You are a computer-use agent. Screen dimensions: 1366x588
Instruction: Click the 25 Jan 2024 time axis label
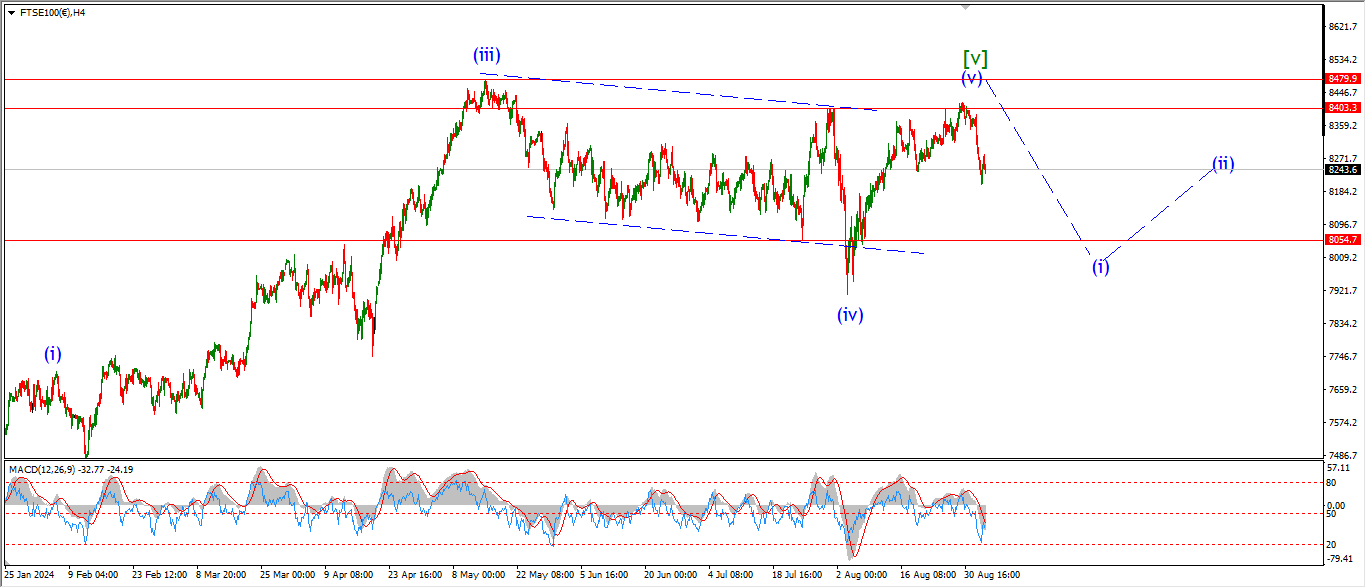point(29,576)
